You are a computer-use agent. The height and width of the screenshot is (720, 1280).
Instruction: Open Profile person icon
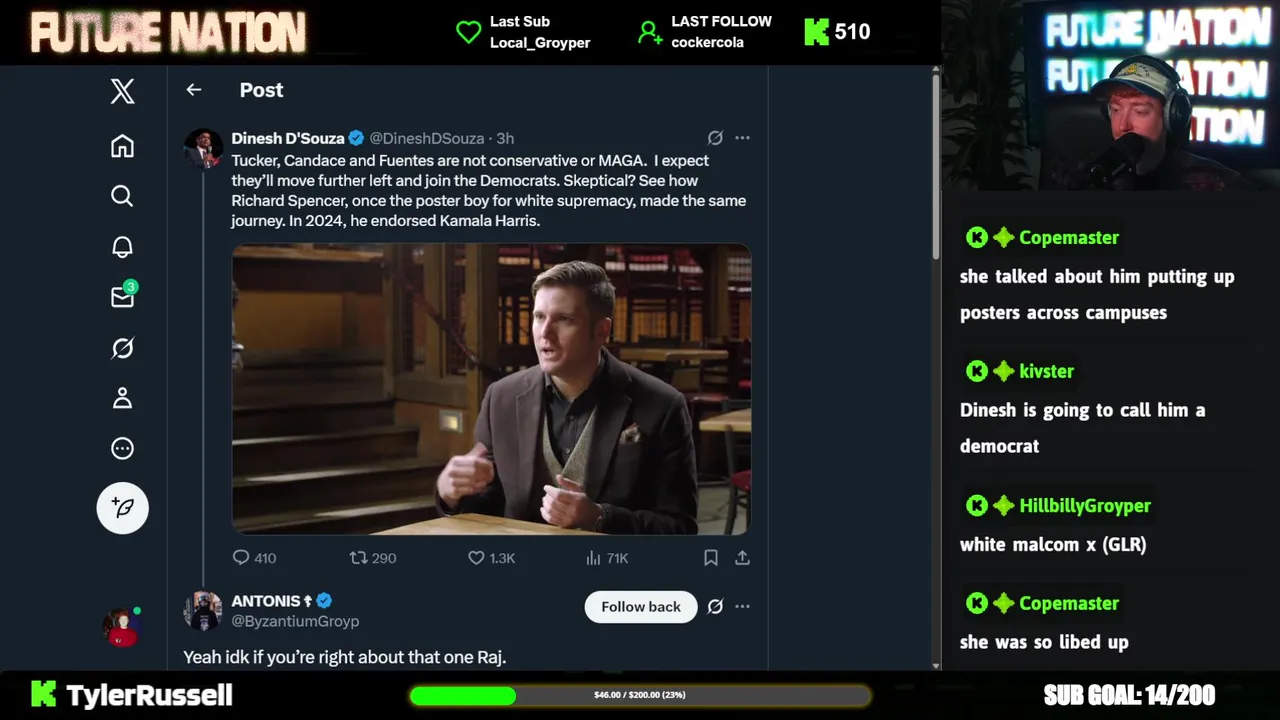tap(122, 398)
